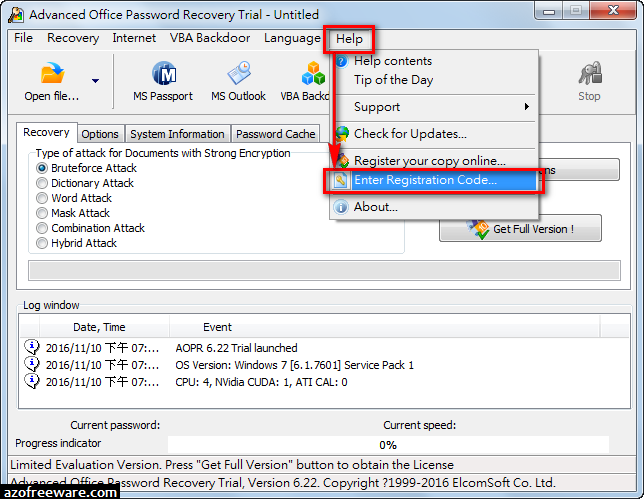The image size is (644, 499).
Task: Enable the Combination Attack option
Action: point(42,228)
